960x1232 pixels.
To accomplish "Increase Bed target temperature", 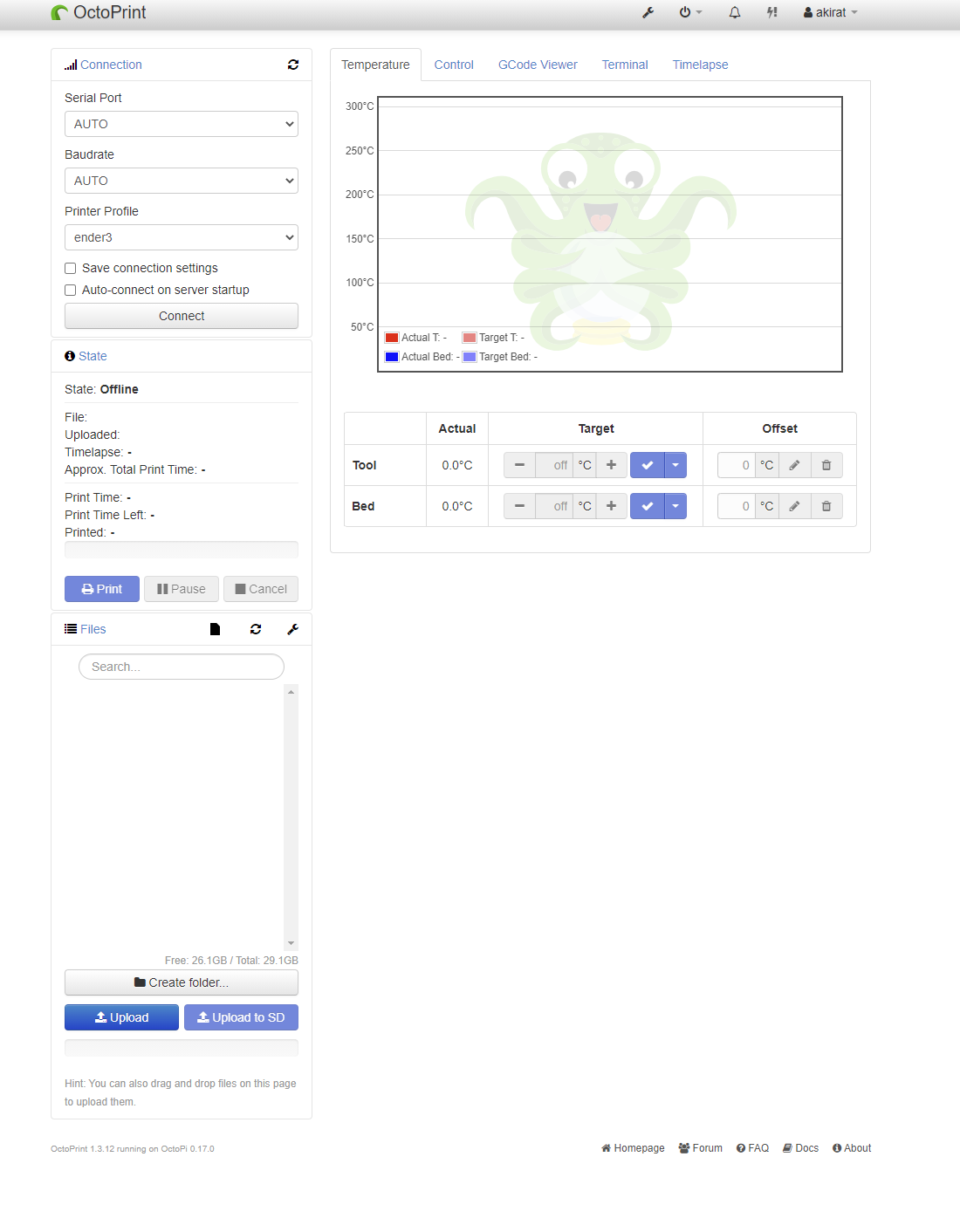I will click(612, 506).
